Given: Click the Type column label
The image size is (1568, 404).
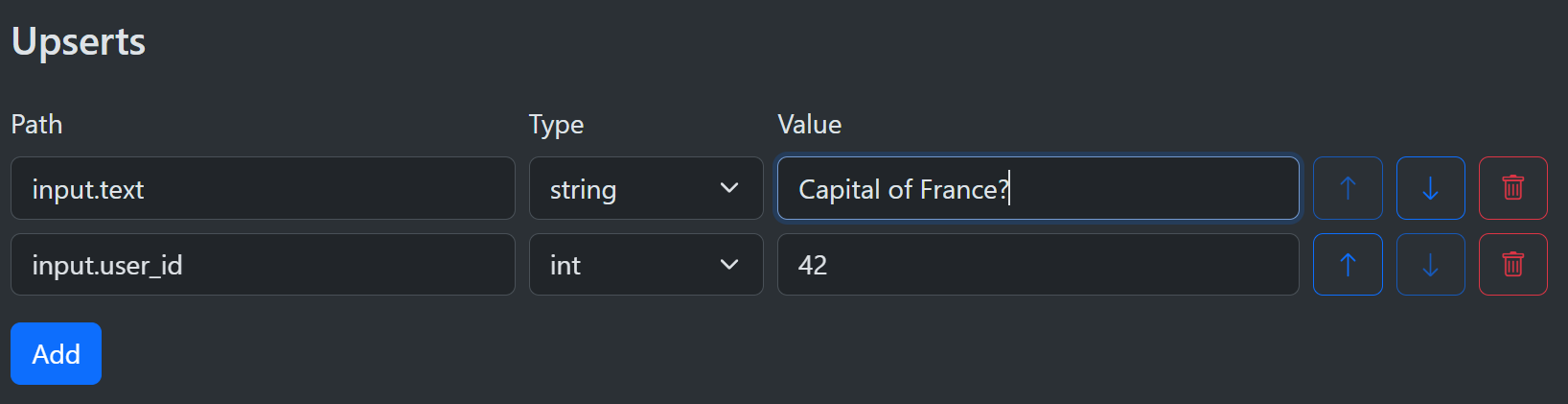Looking at the screenshot, I should click(x=556, y=125).
